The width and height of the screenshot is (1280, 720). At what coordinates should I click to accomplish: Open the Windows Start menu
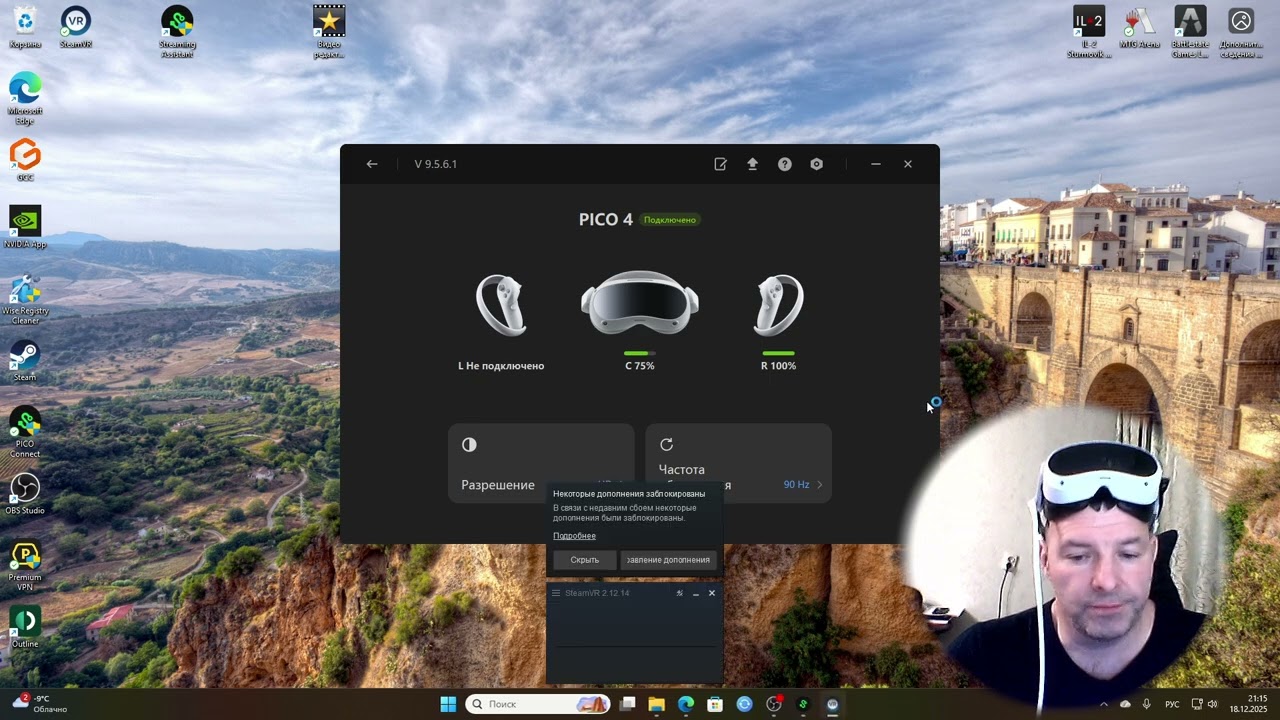click(x=448, y=704)
